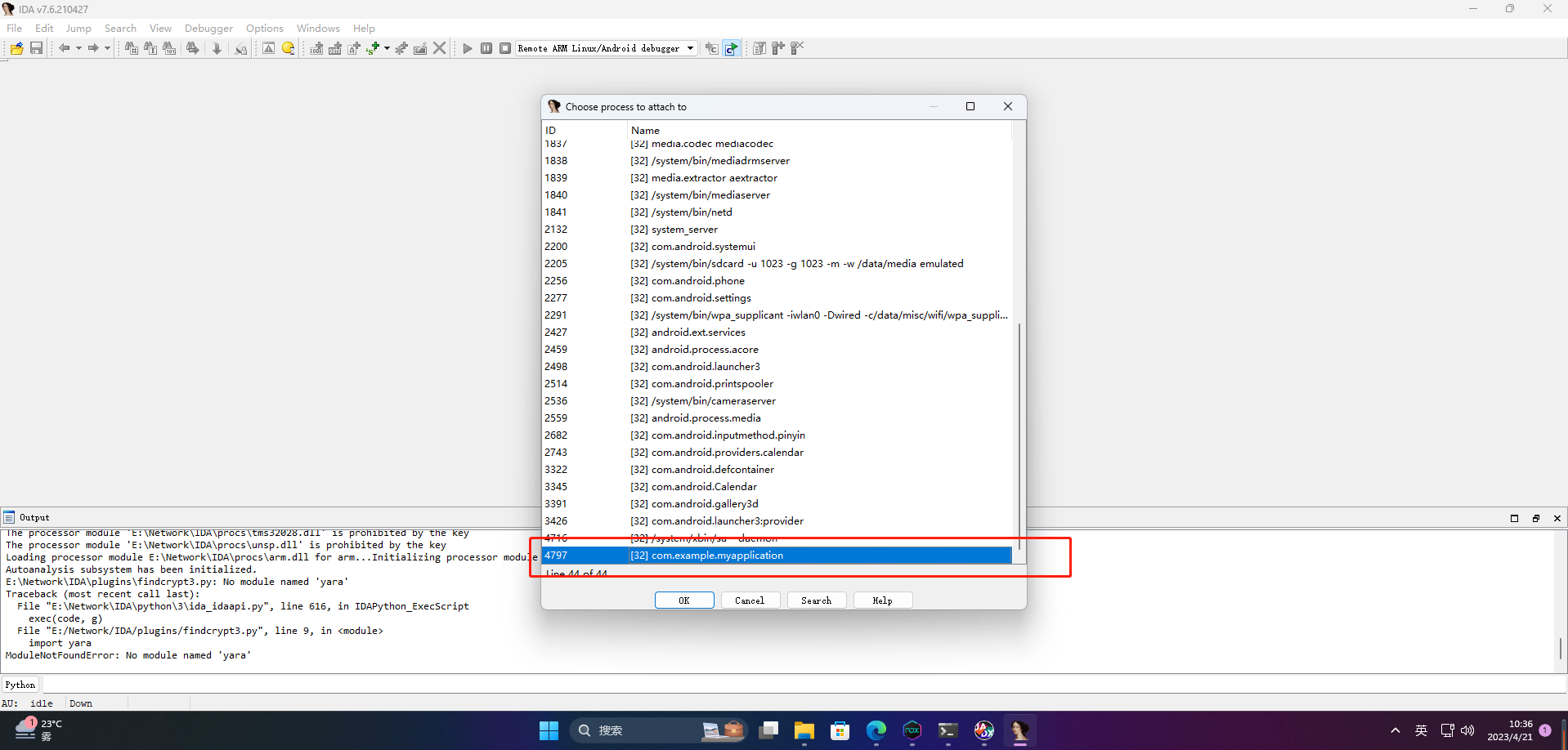Open the Help menu

[364, 28]
